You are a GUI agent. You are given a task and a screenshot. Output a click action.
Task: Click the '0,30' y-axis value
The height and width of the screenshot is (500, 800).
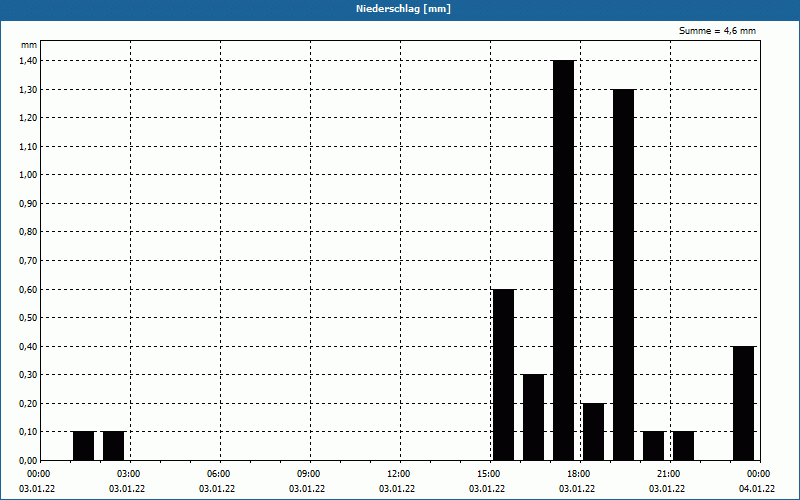tap(29, 375)
